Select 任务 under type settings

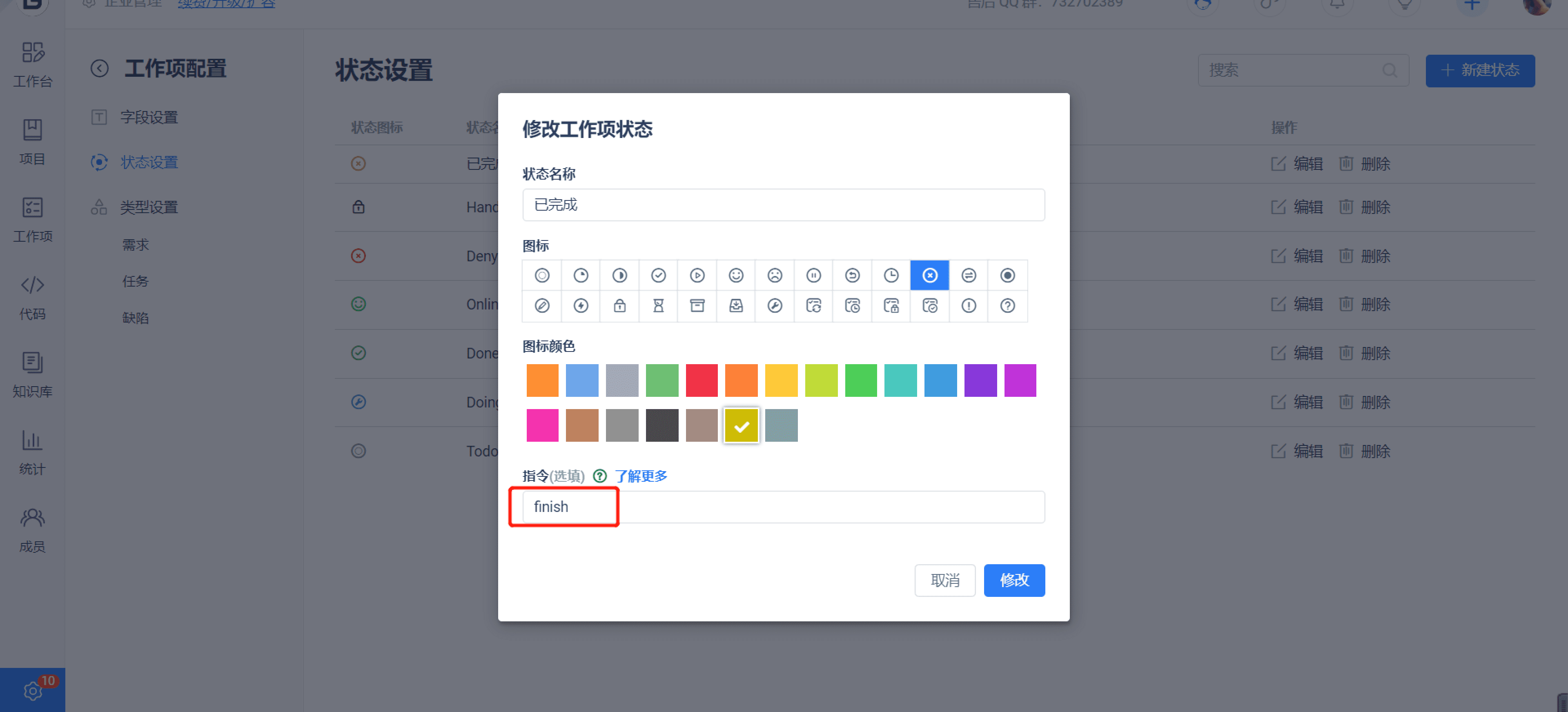135,281
